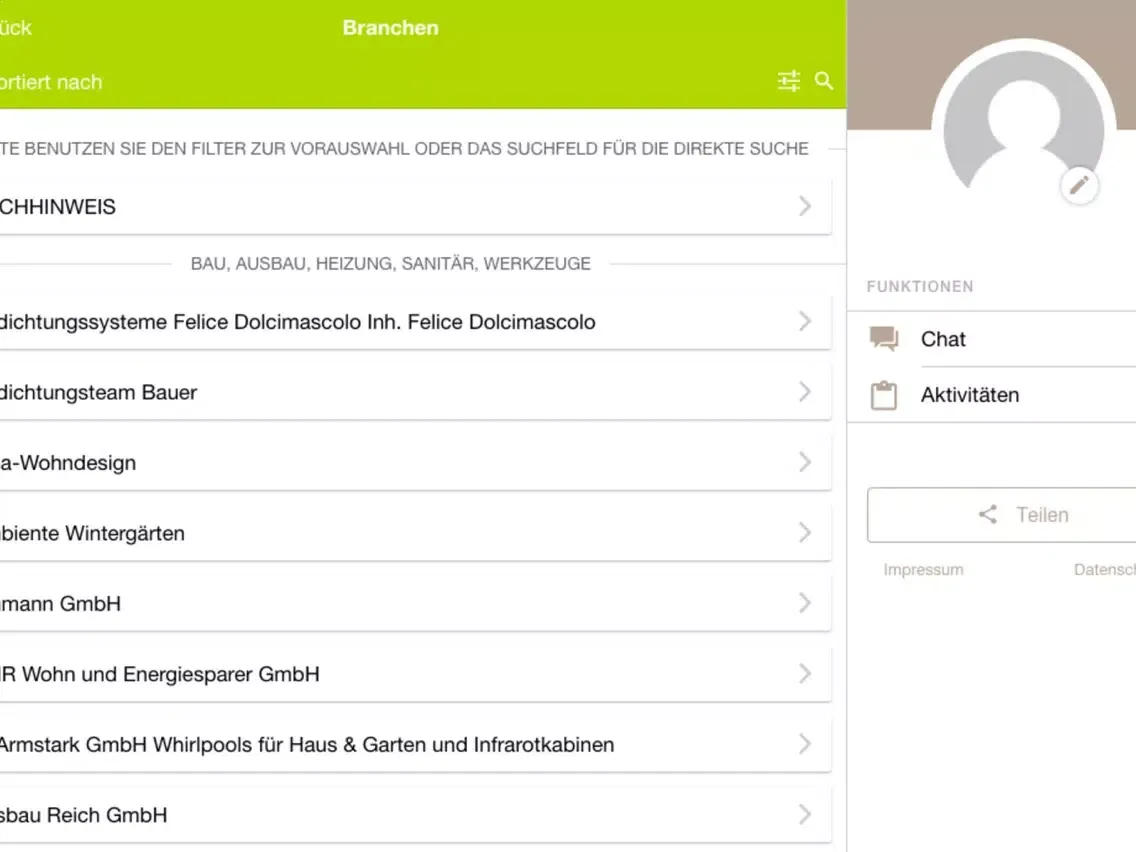
Task: Click the search magnifier icon
Action: pos(824,80)
